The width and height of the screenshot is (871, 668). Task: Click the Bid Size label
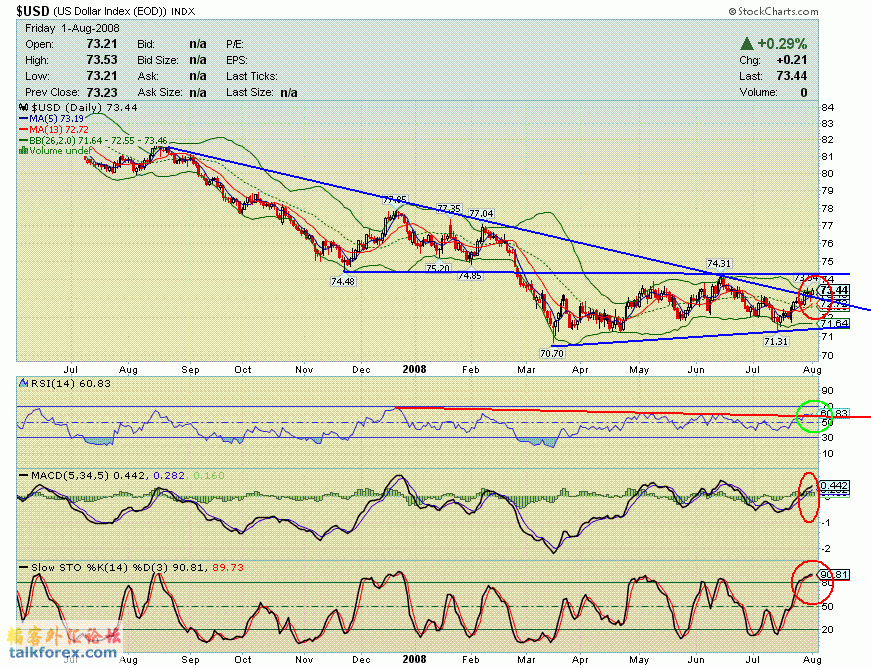[x=158, y=60]
